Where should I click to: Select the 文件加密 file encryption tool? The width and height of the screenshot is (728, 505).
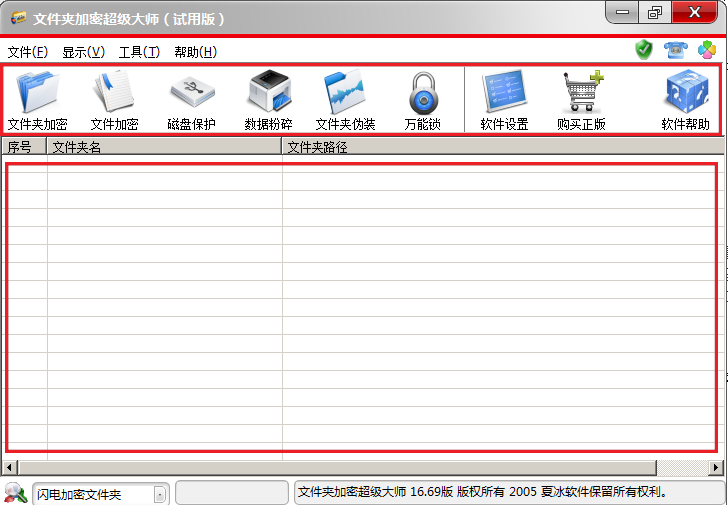(114, 100)
